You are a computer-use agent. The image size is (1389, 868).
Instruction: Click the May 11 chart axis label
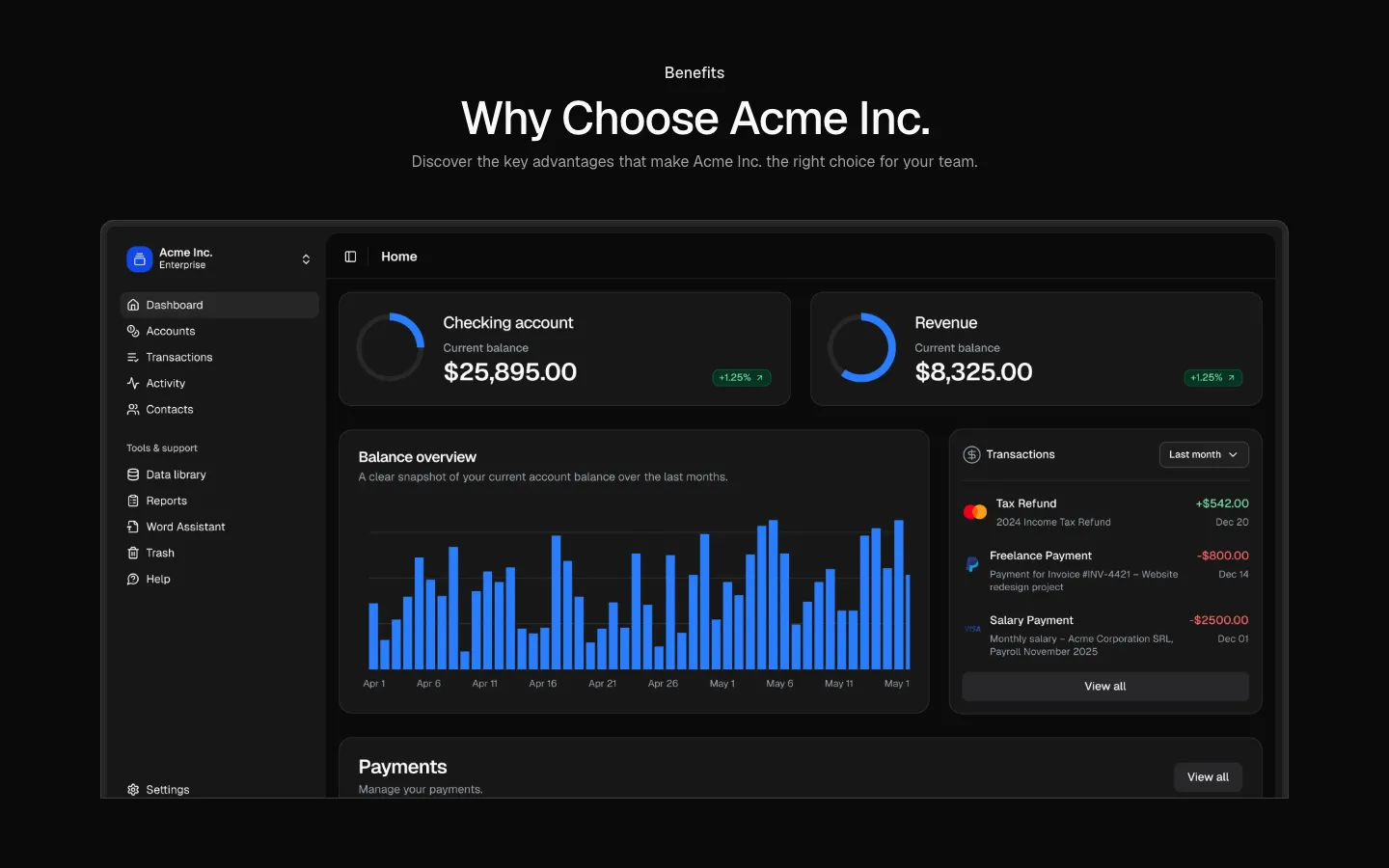839,684
